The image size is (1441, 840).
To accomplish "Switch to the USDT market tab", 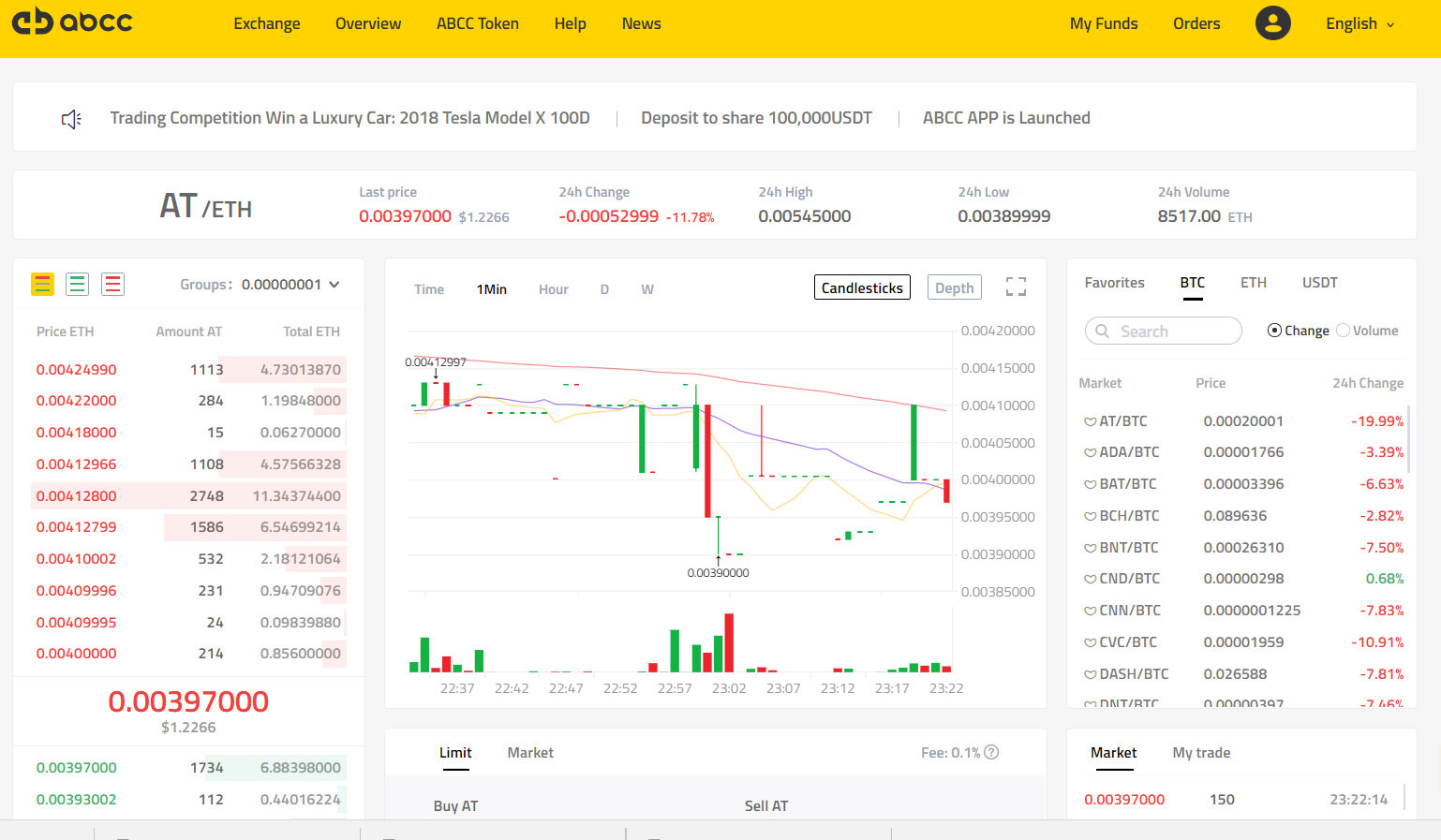I will 1320,283.
